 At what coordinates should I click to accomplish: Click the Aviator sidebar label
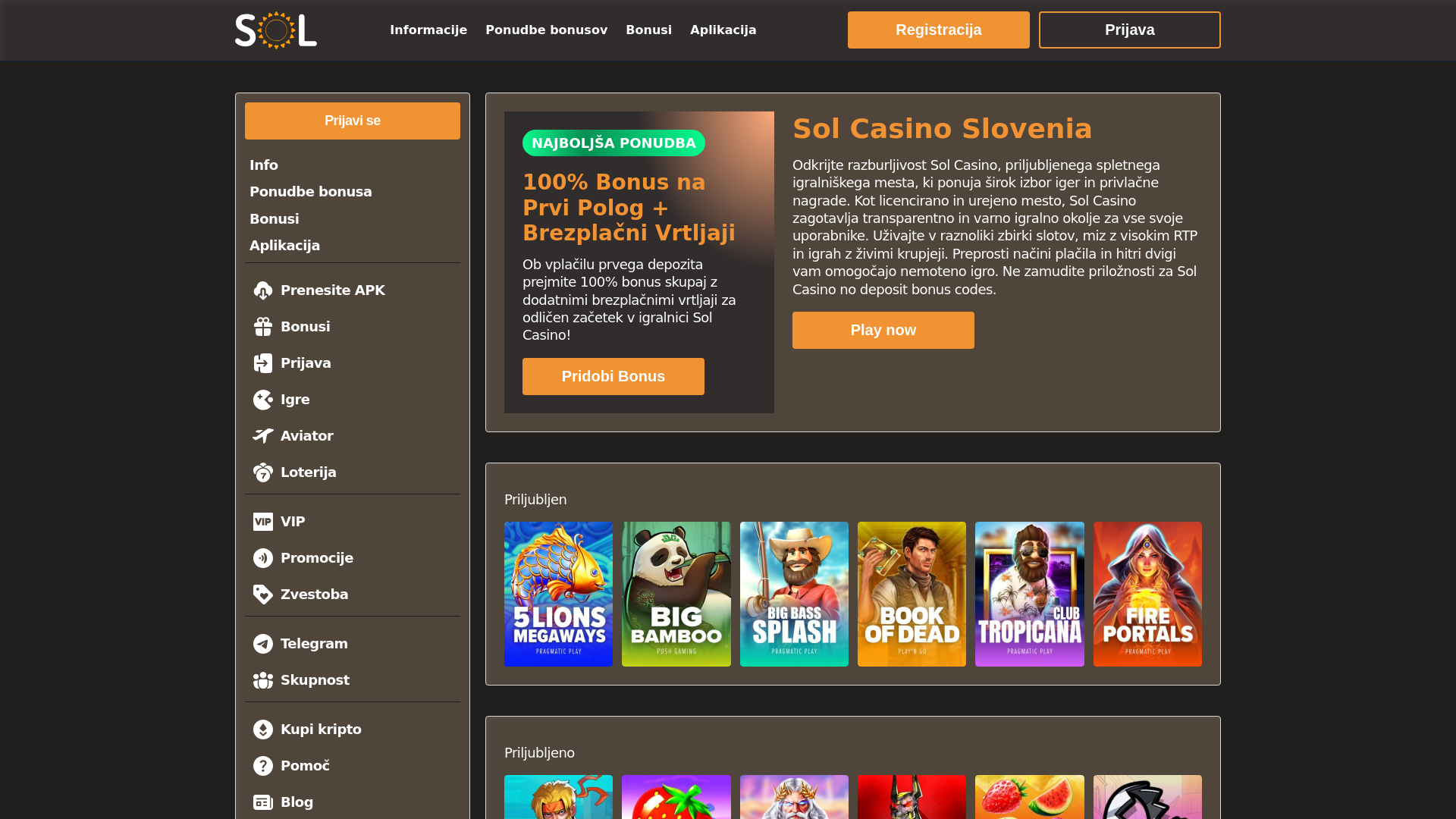tap(307, 436)
